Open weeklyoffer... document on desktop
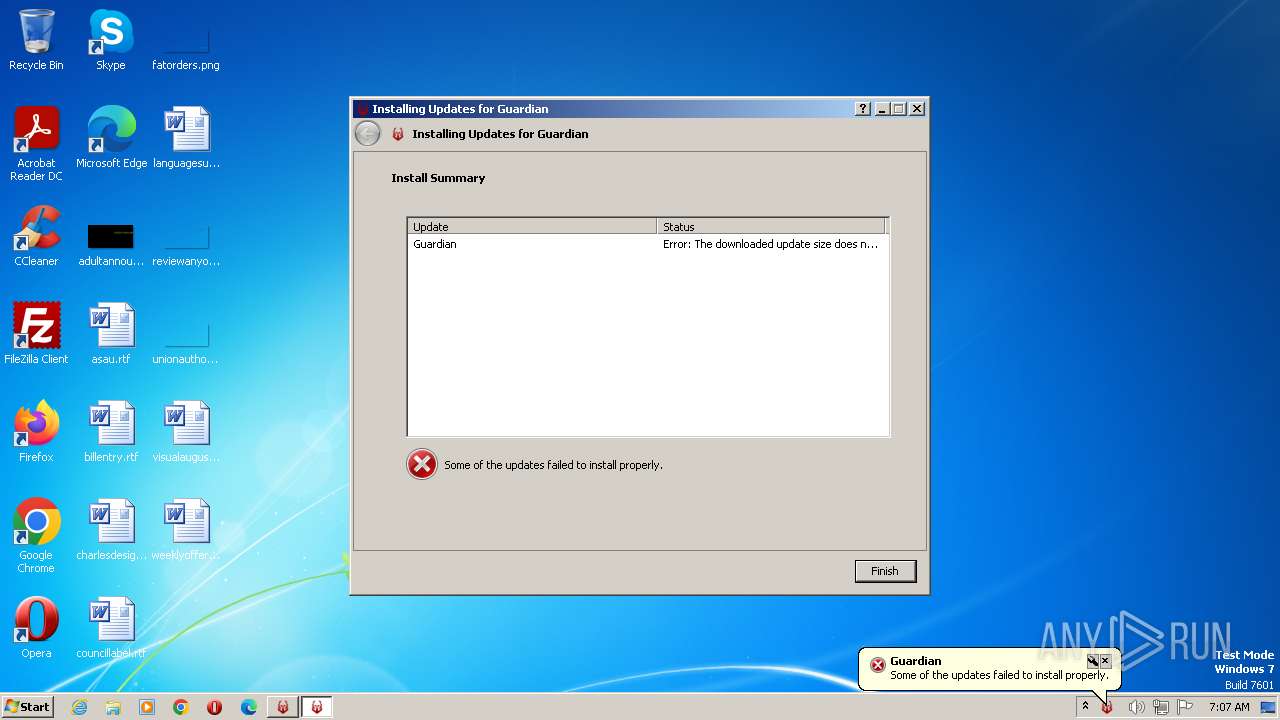Viewport: 1280px width, 720px height. tap(186, 530)
